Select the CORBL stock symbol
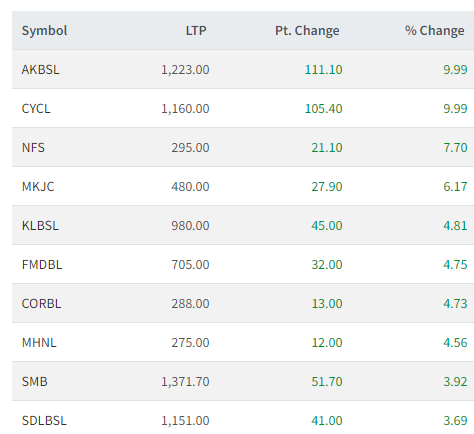 (41, 304)
